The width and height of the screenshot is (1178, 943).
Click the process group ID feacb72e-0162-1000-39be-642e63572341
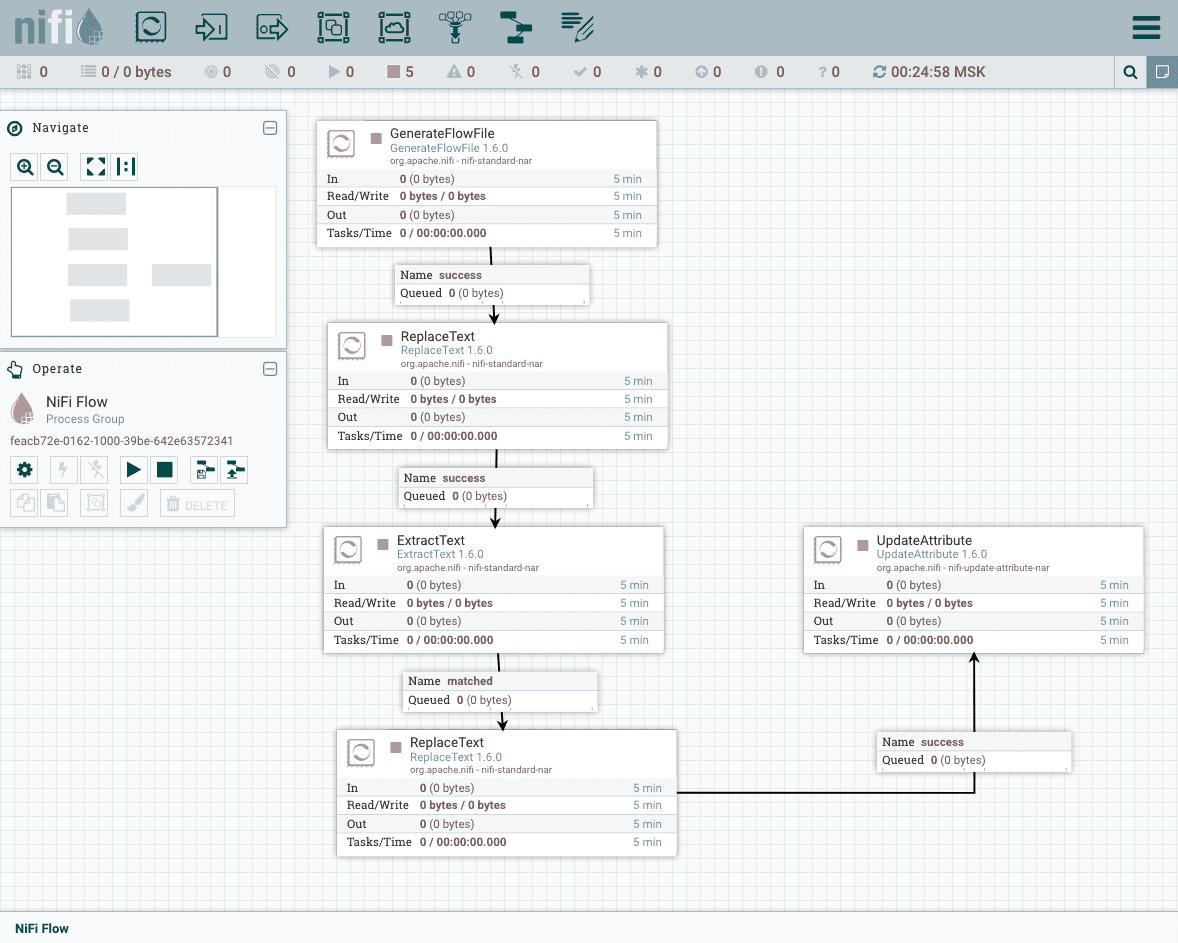pos(121,441)
